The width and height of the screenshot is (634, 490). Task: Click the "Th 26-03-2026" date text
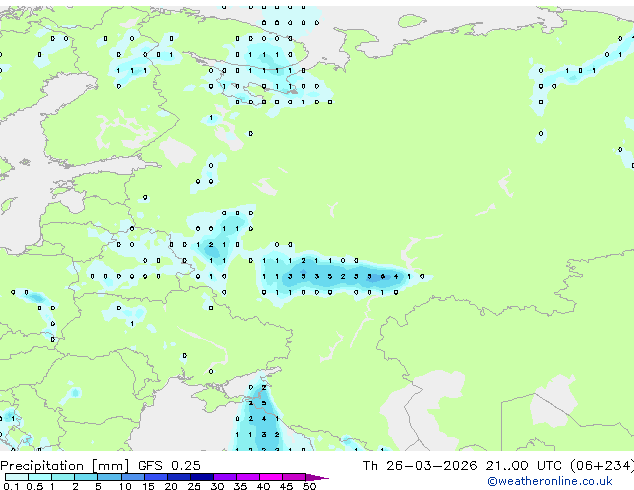pos(420,466)
